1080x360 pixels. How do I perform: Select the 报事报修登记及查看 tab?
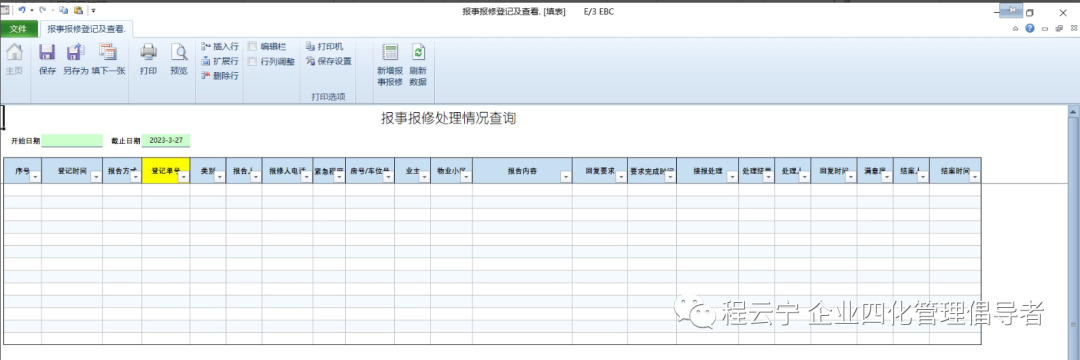click(x=86, y=29)
